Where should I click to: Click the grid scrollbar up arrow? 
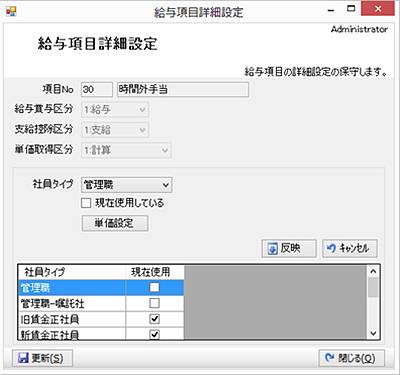pos(373,271)
